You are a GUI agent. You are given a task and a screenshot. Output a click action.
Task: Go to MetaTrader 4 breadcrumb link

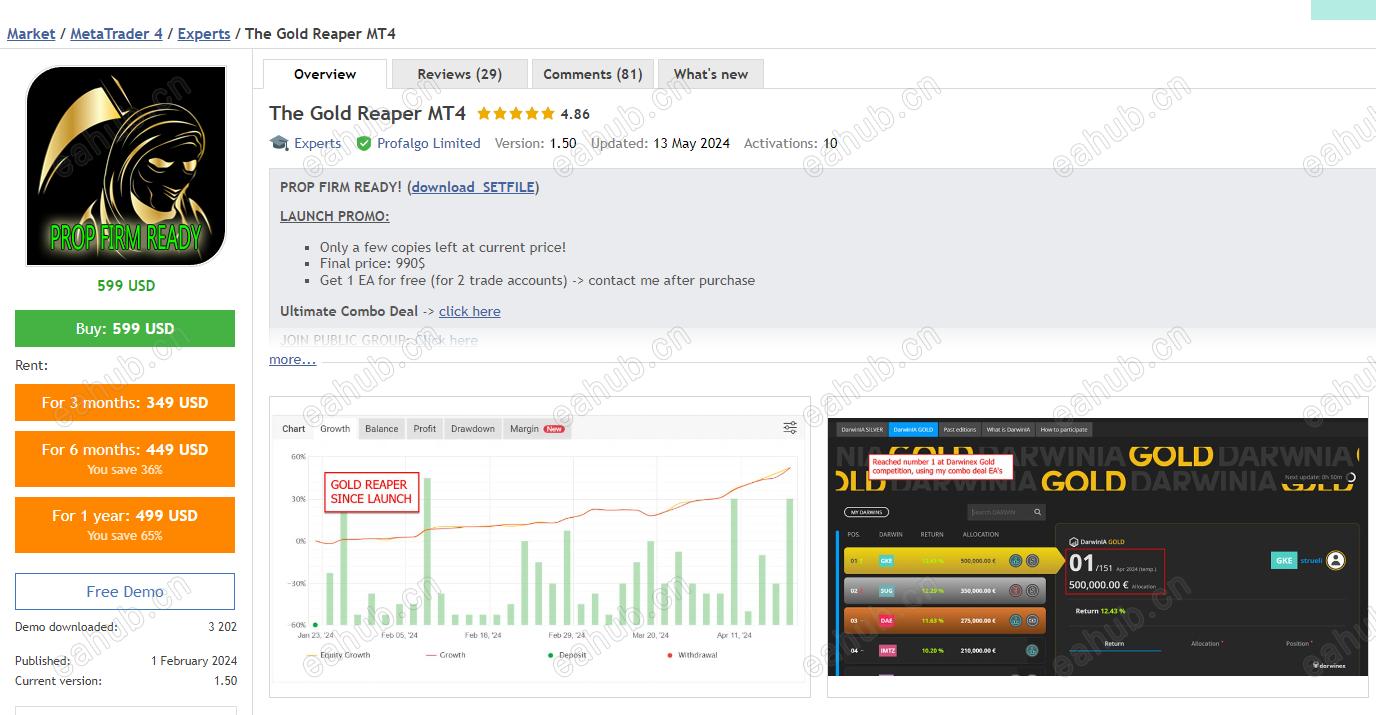point(116,34)
